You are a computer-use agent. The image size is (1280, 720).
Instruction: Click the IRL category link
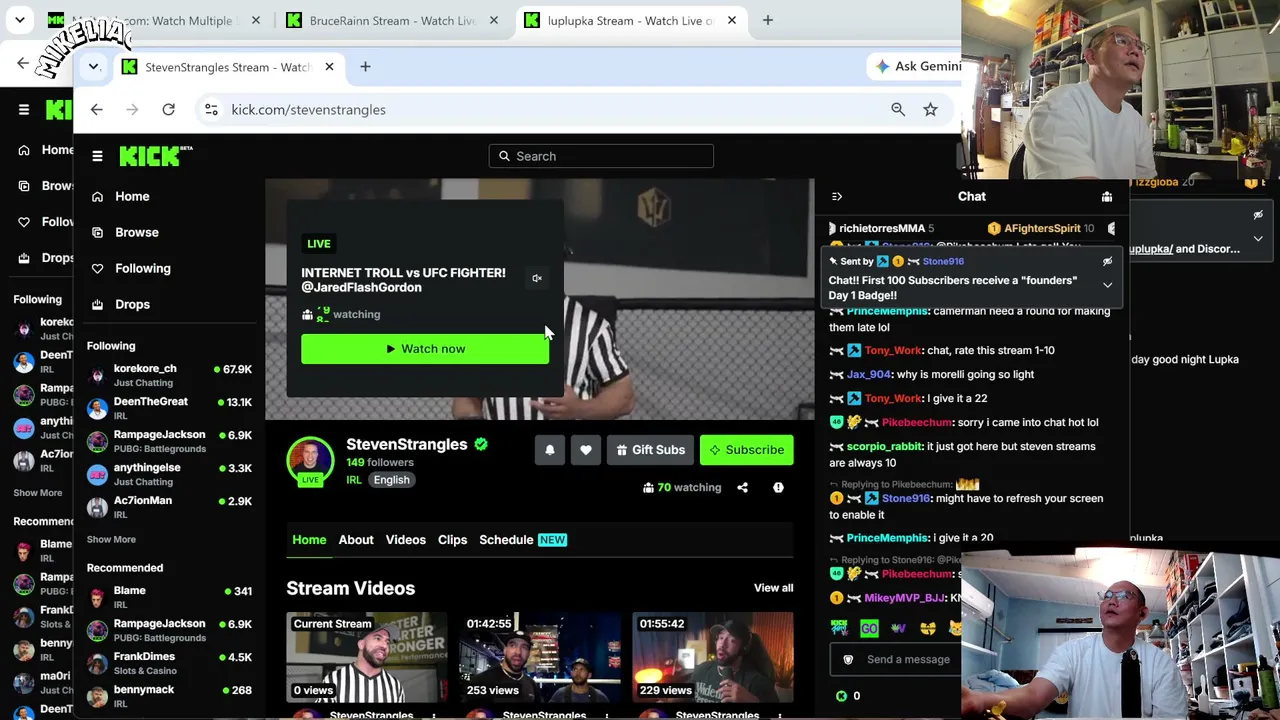point(354,480)
